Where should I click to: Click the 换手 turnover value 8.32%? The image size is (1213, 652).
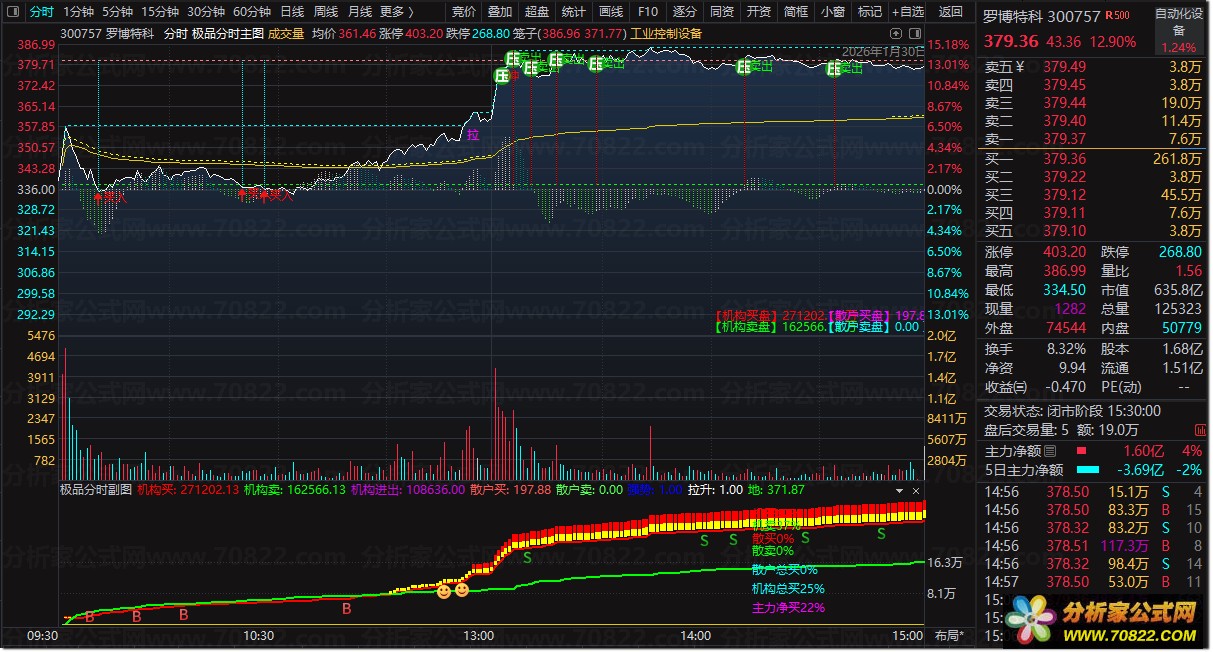pyautogui.click(x=1064, y=349)
